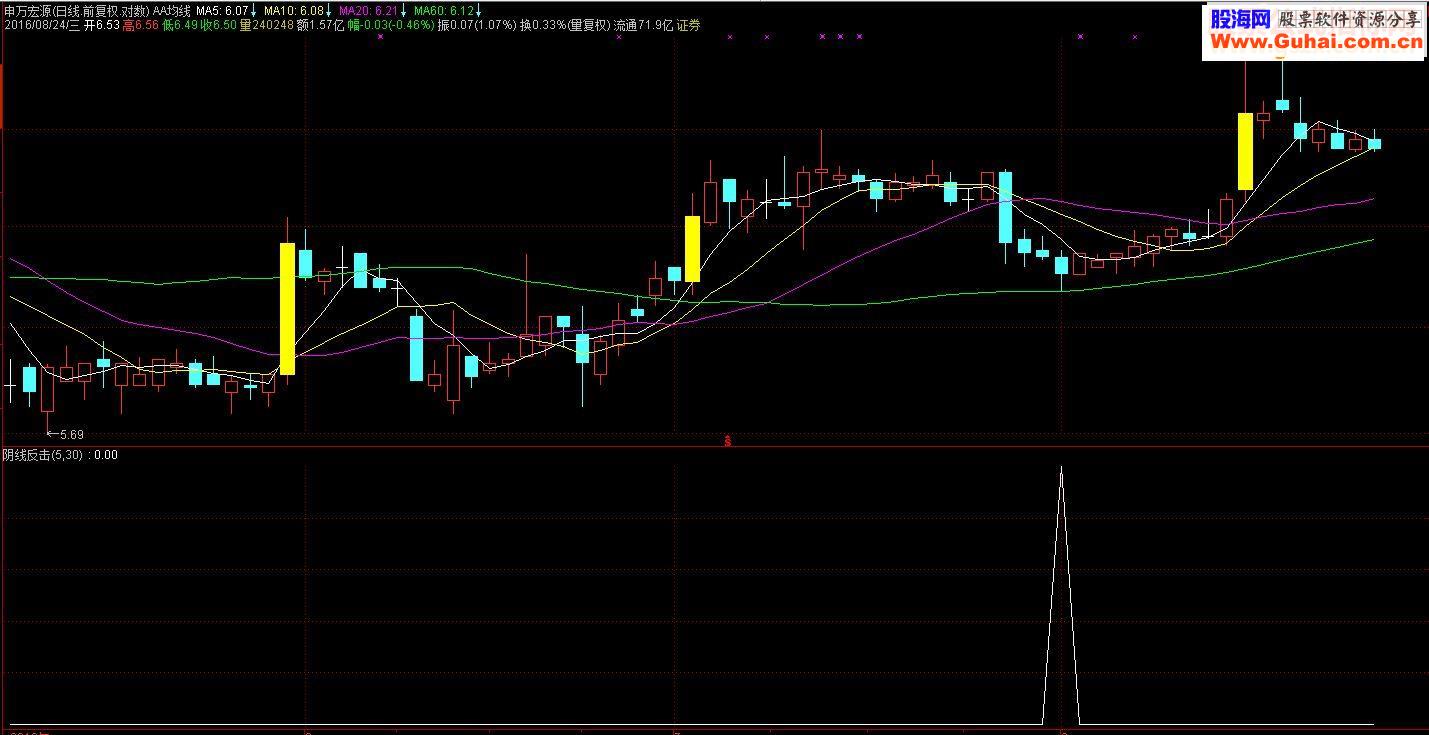Click the change value 幅-0.03(-0.46%)
Viewport: 1429px width, 735px height.
point(391,25)
